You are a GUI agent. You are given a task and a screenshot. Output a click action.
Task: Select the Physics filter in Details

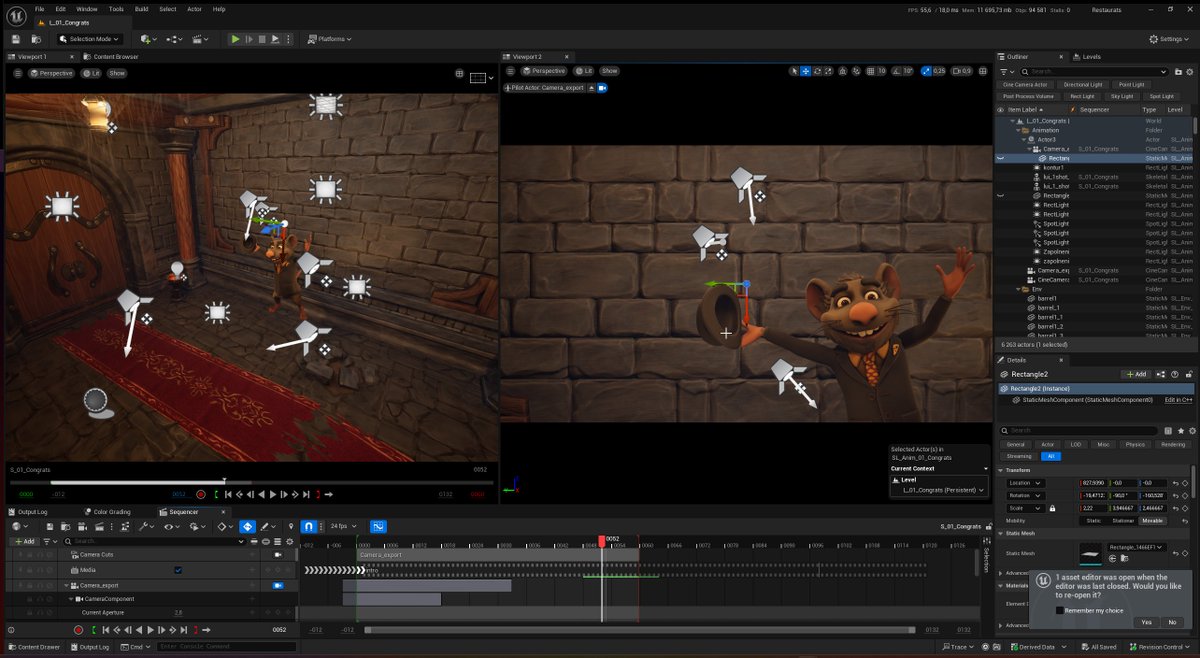pyautogui.click(x=1135, y=444)
